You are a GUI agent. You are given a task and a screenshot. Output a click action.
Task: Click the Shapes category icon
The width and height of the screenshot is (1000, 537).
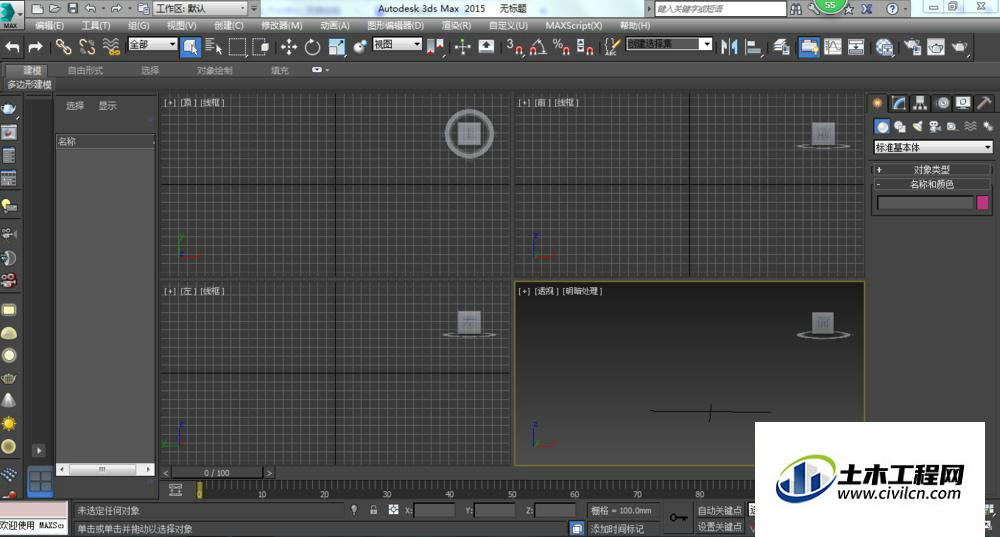tap(900, 126)
